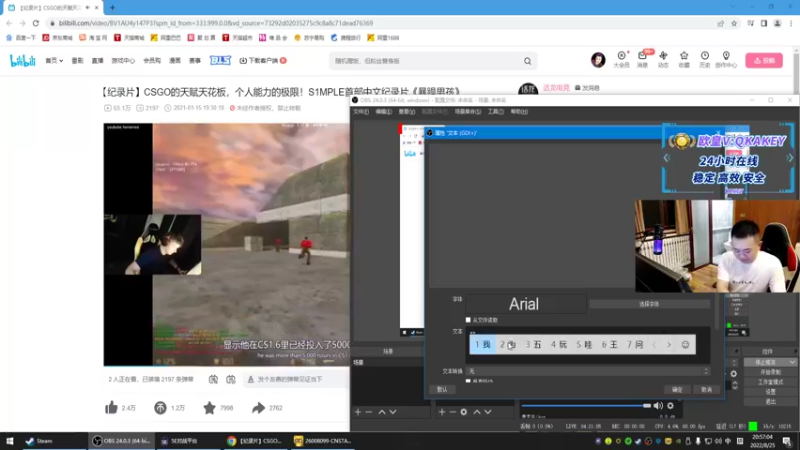
Task: Open audio settings gear in OBS mixer
Action: coord(670,406)
